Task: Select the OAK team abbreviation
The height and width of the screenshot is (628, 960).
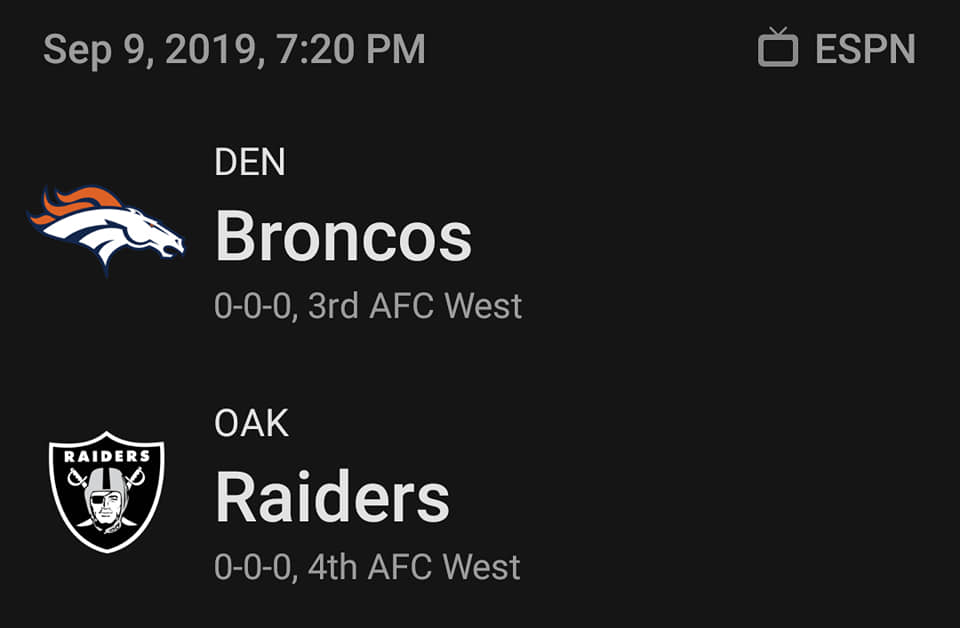Action: (x=252, y=423)
